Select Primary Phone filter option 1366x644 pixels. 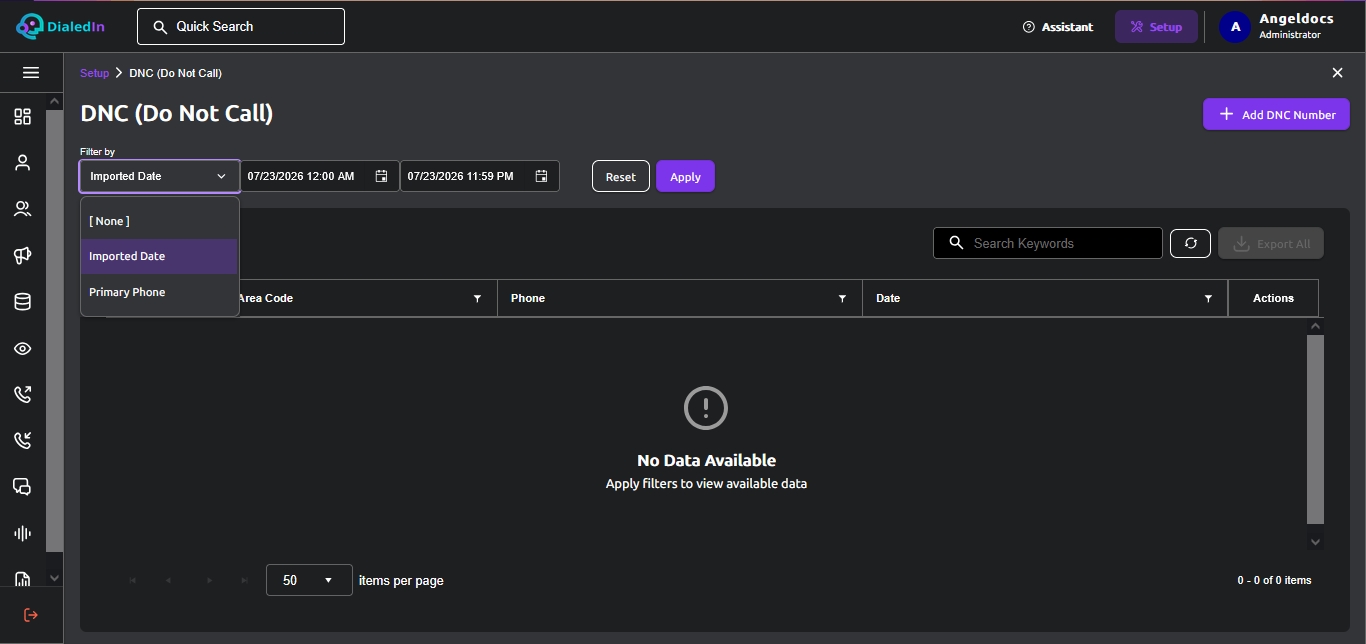159,292
